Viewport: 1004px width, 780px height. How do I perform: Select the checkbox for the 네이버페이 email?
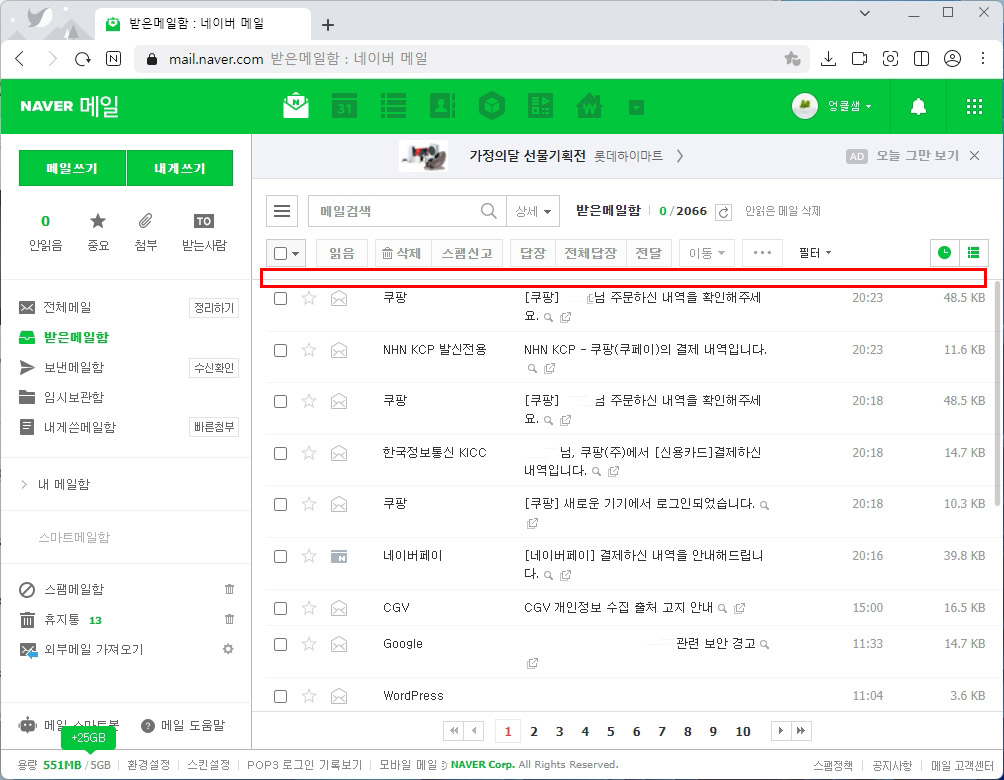(280, 556)
